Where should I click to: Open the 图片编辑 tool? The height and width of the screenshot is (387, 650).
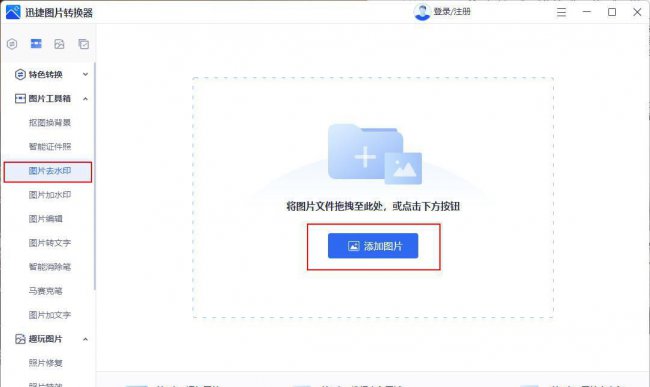point(46,219)
